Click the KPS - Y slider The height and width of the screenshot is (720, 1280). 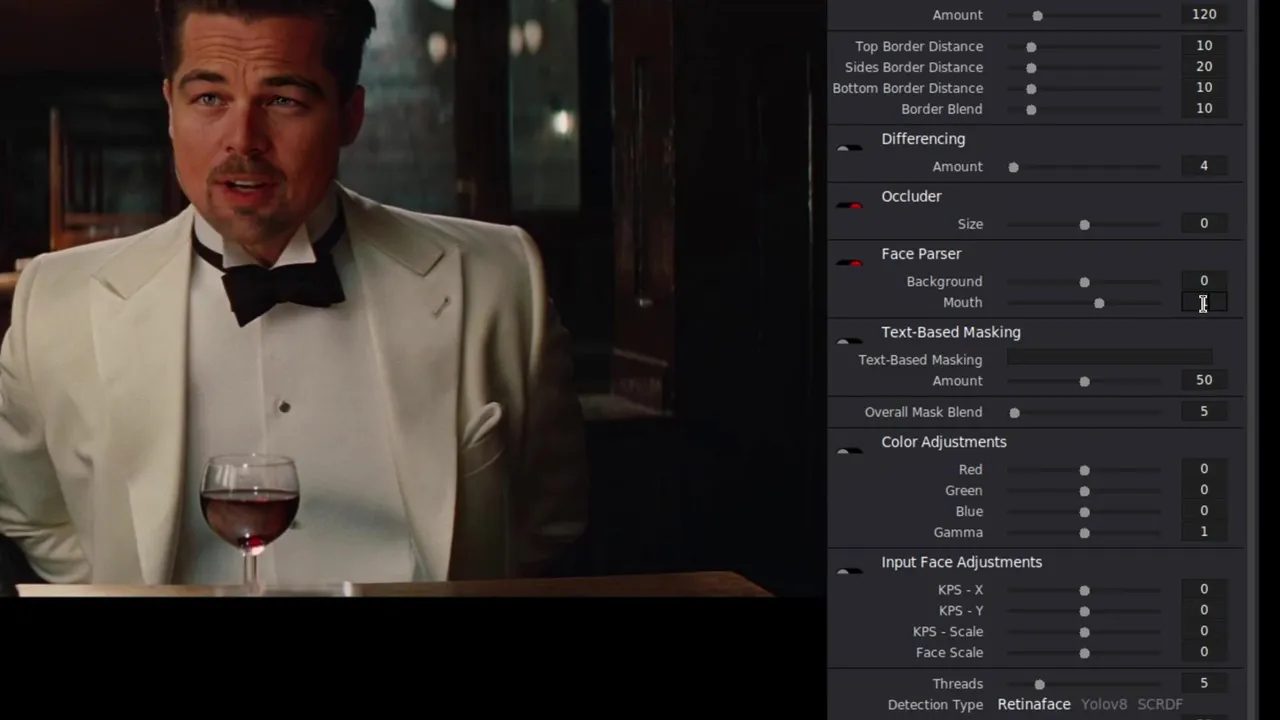pos(1084,611)
